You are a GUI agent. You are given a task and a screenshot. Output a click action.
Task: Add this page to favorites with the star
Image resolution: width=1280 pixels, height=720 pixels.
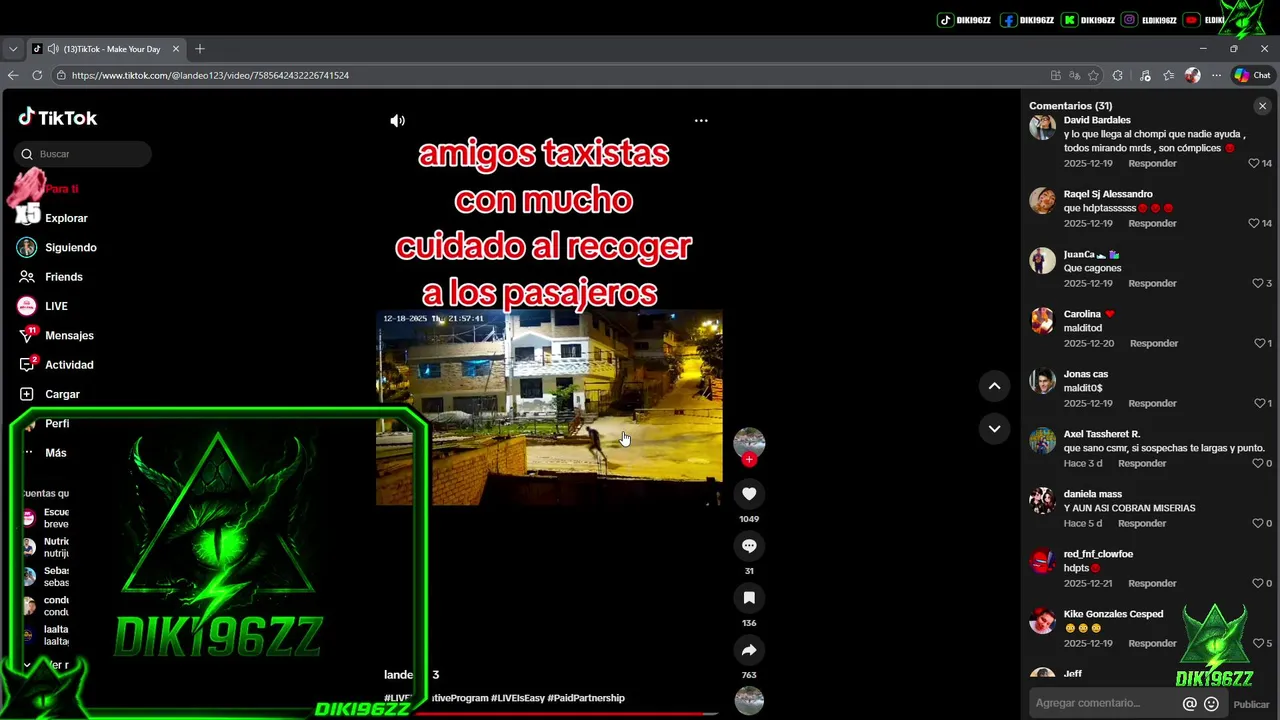point(1093,75)
